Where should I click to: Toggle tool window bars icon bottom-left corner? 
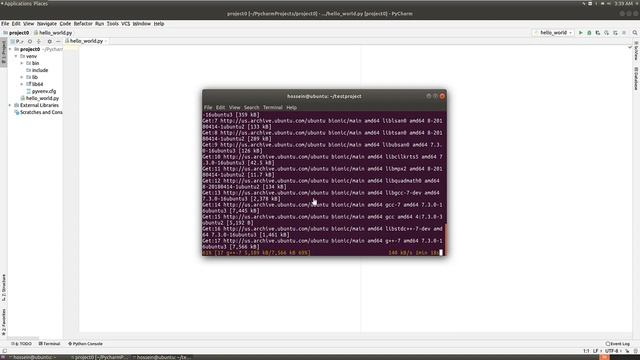(x=4, y=351)
